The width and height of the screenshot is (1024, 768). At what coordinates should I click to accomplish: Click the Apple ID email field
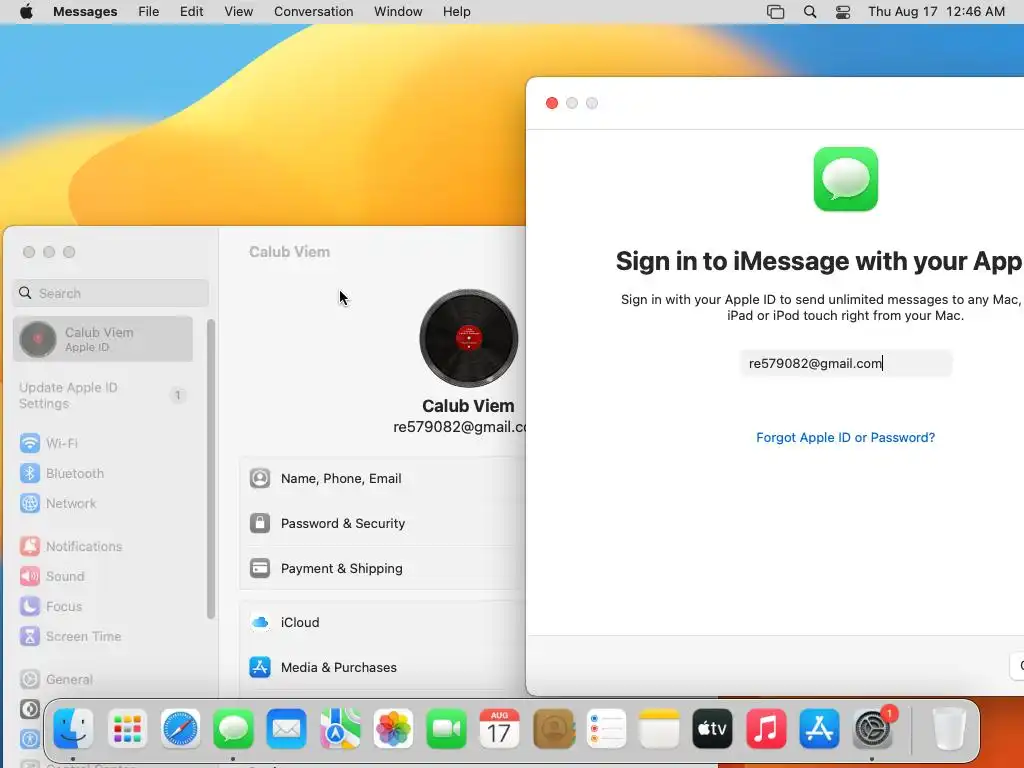846,363
